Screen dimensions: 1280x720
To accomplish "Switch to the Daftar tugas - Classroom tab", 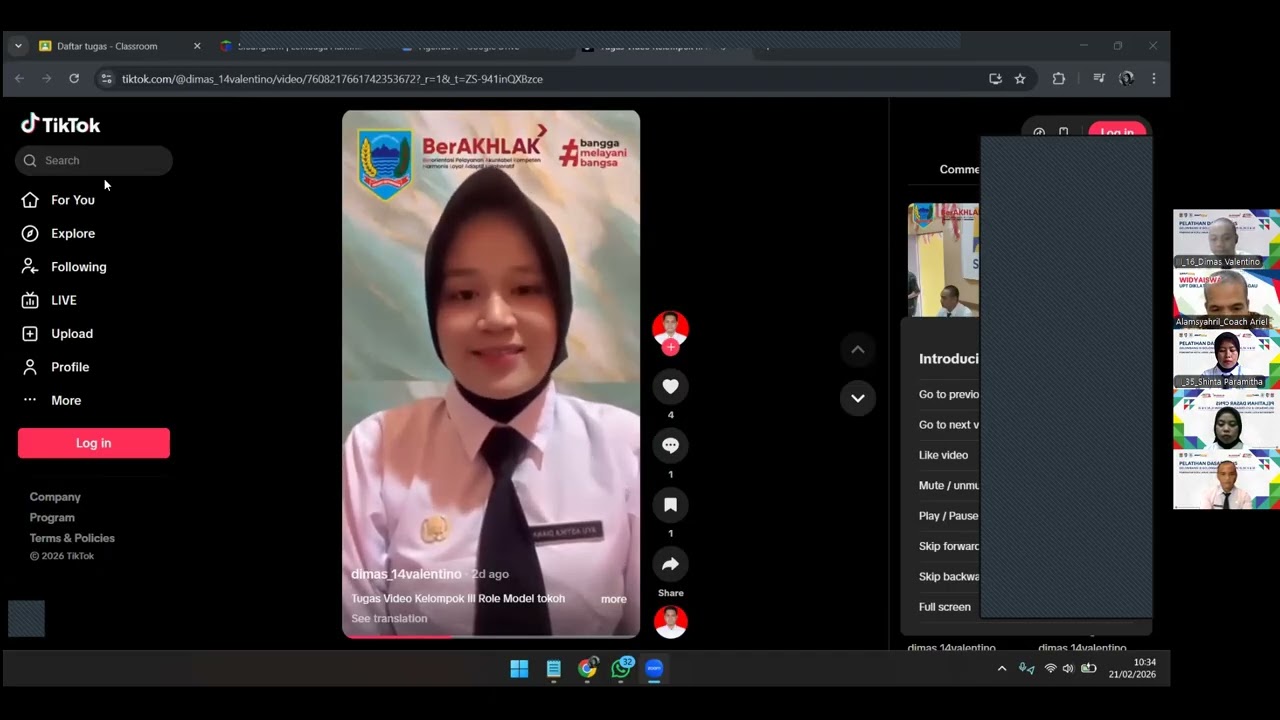I will point(107,46).
